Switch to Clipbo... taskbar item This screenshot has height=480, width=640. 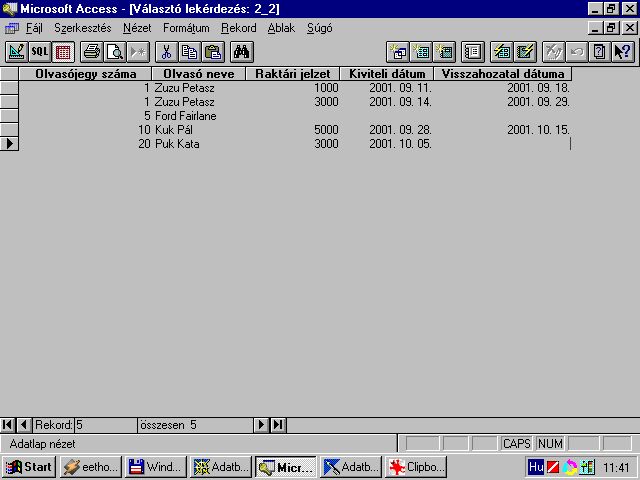416,467
